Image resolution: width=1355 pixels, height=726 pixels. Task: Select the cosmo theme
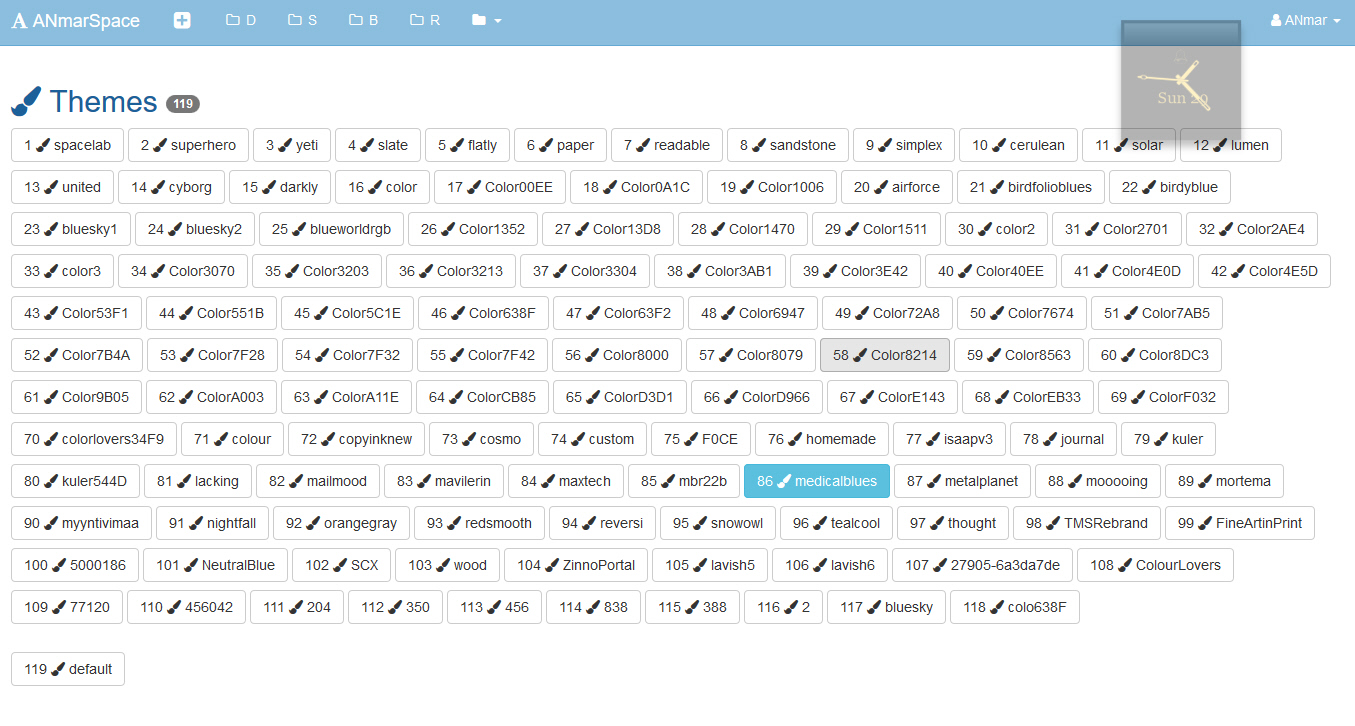(481, 439)
